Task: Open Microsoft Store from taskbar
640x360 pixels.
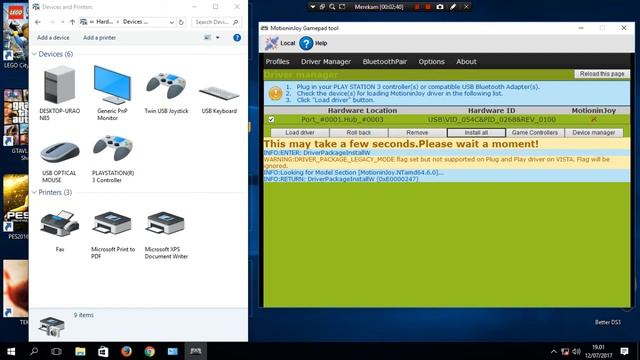Action: click(103, 351)
